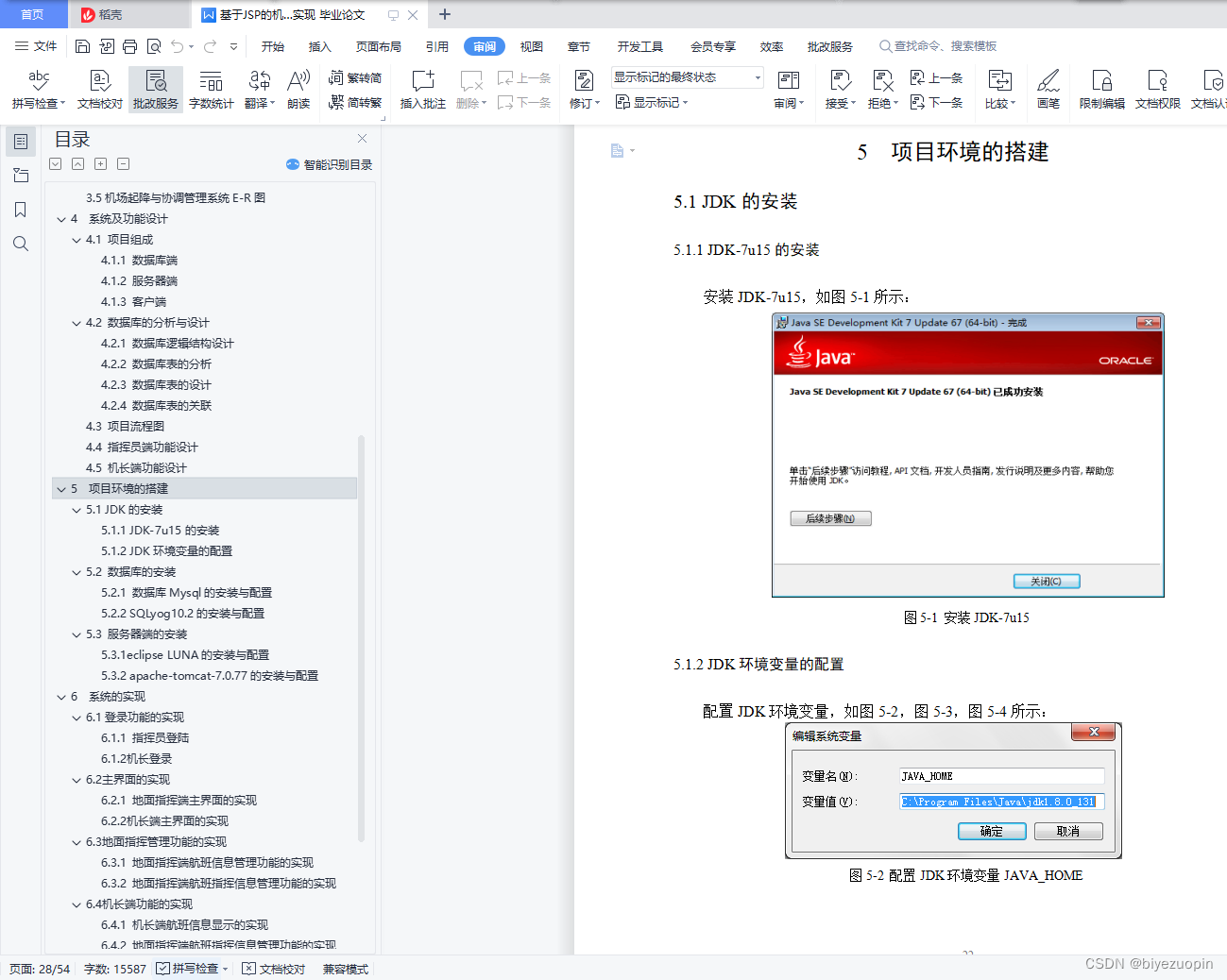The width and height of the screenshot is (1227, 980).
Task: Go to previous revision 上一条 beside 拒绝
Action: (x=936, y=78)
